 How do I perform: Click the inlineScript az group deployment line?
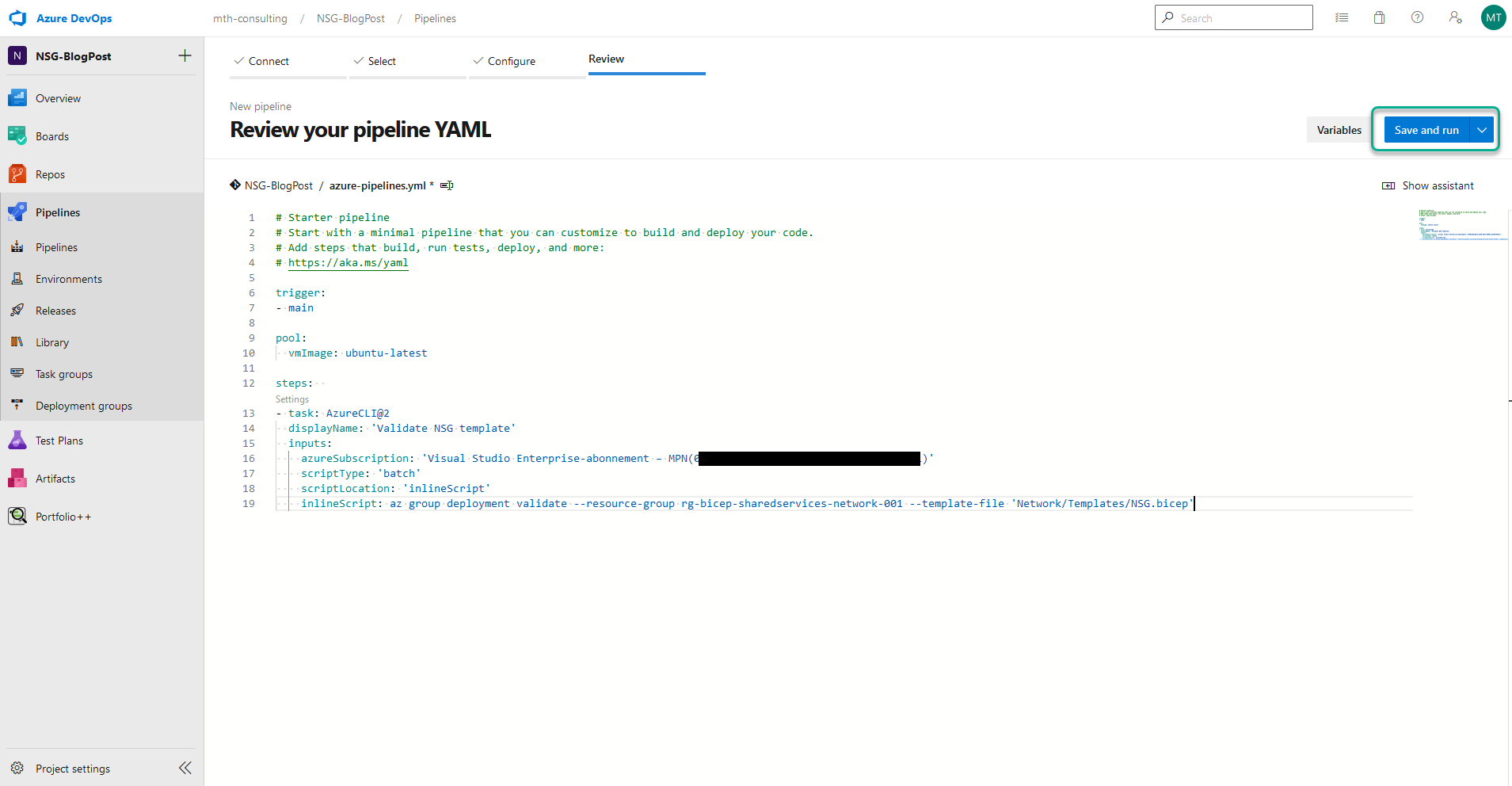748,503
